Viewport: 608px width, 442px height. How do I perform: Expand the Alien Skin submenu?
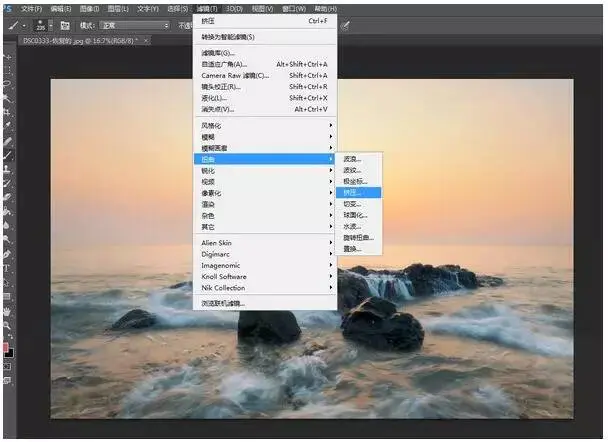(x=265, y=243)
